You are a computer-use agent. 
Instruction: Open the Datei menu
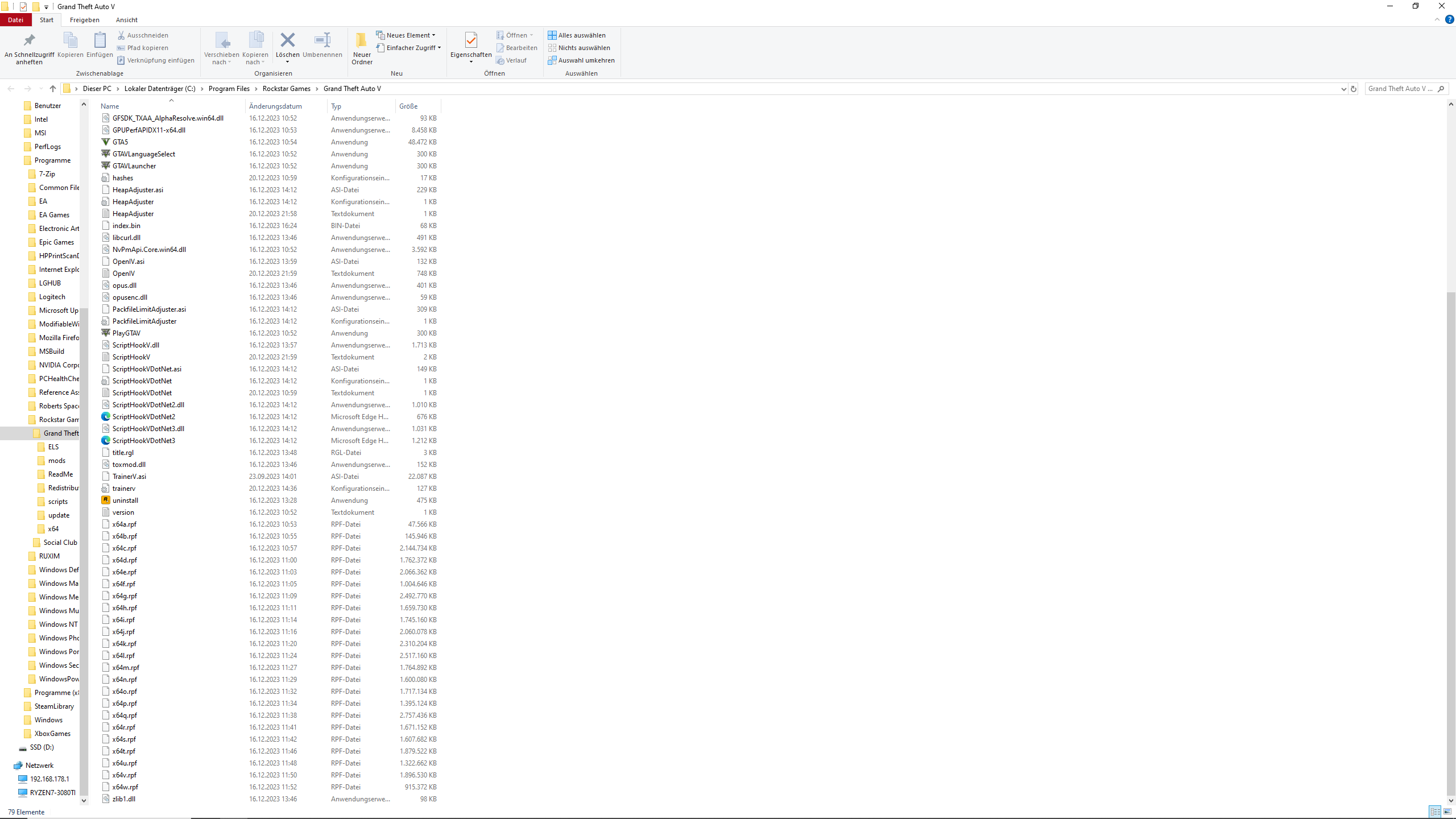15,20
